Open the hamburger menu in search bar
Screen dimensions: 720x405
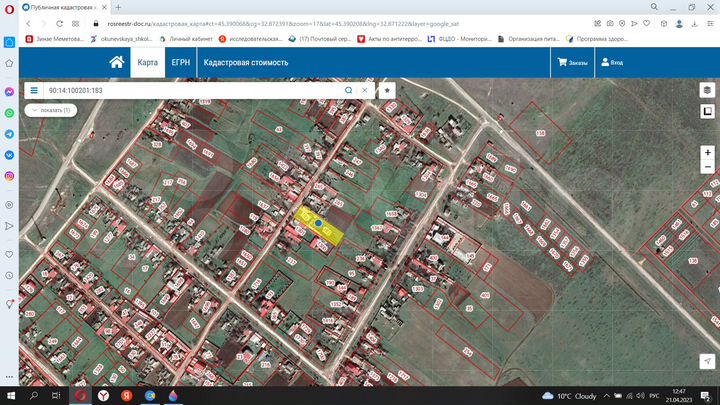click(33, 90)
